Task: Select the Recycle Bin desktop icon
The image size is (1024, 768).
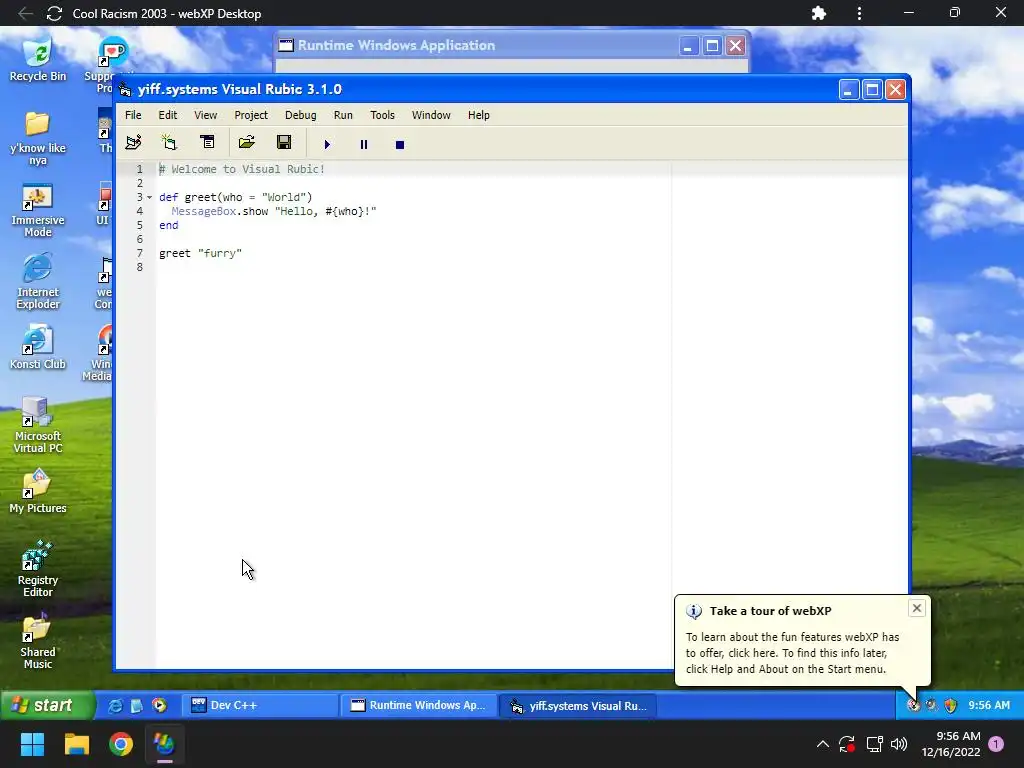Action: [x=38, y=60]
